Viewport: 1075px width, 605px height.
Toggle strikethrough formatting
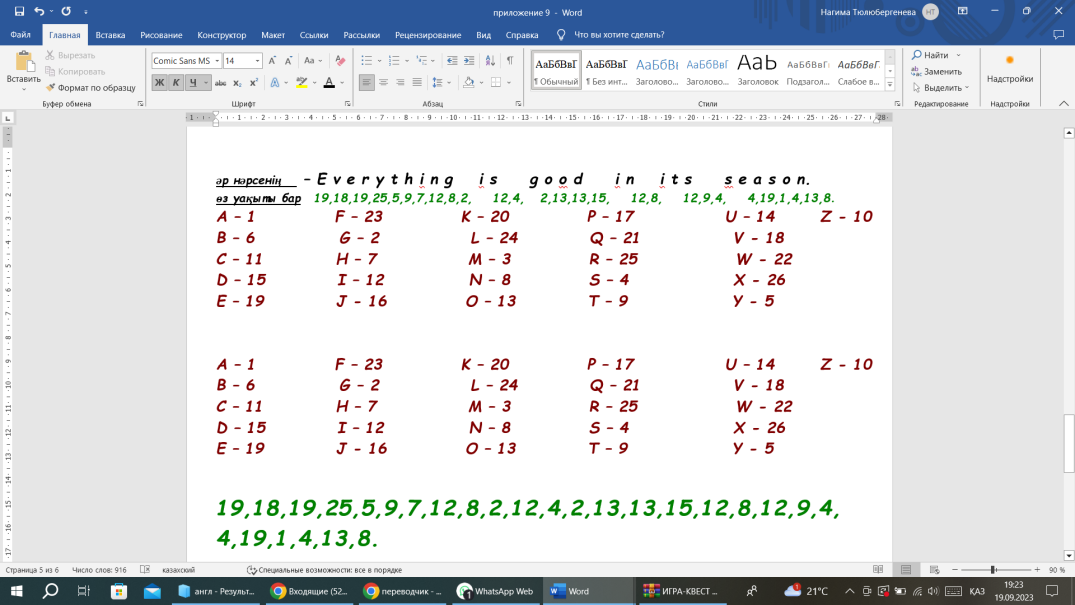[220, 82]
